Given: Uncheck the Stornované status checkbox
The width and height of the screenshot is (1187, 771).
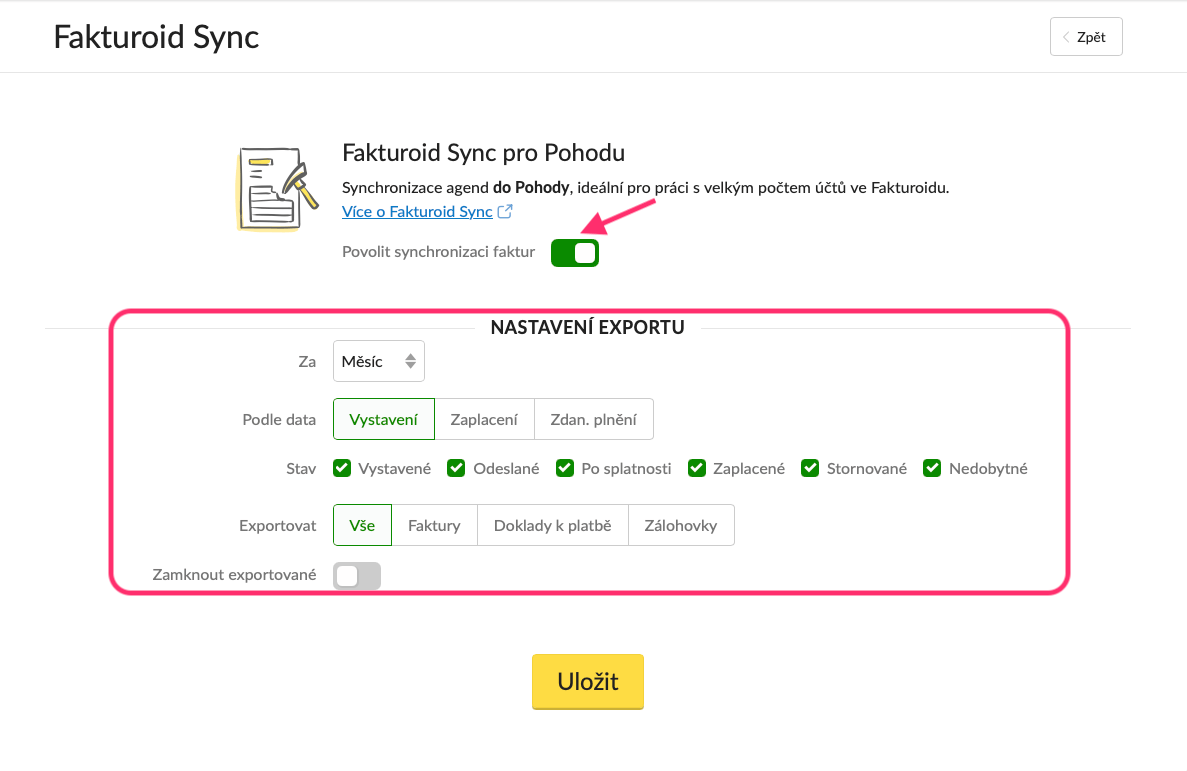Looking at the screenshot, I should (810, 468).
